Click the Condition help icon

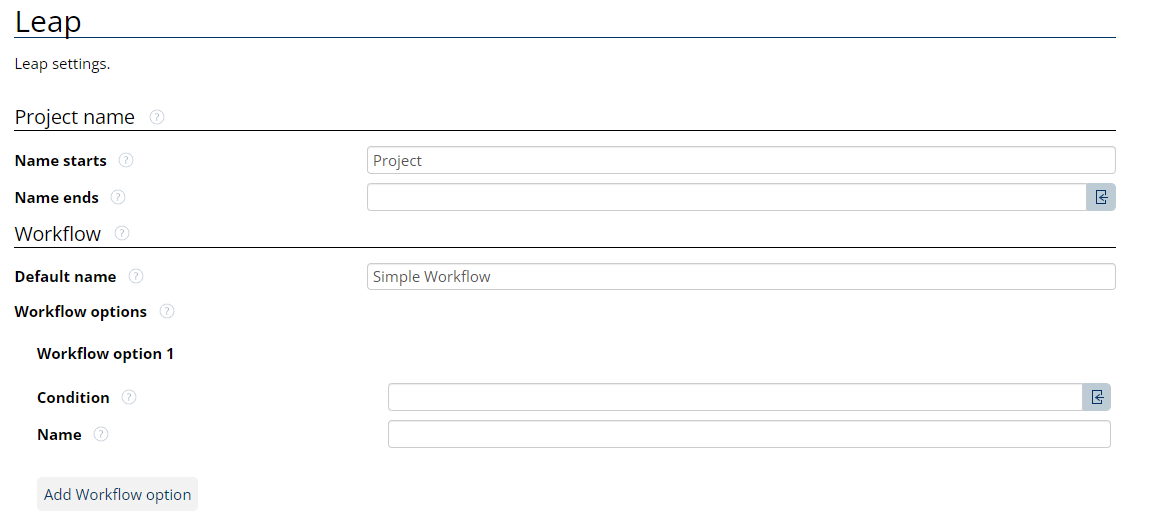(x=129, y=397)
